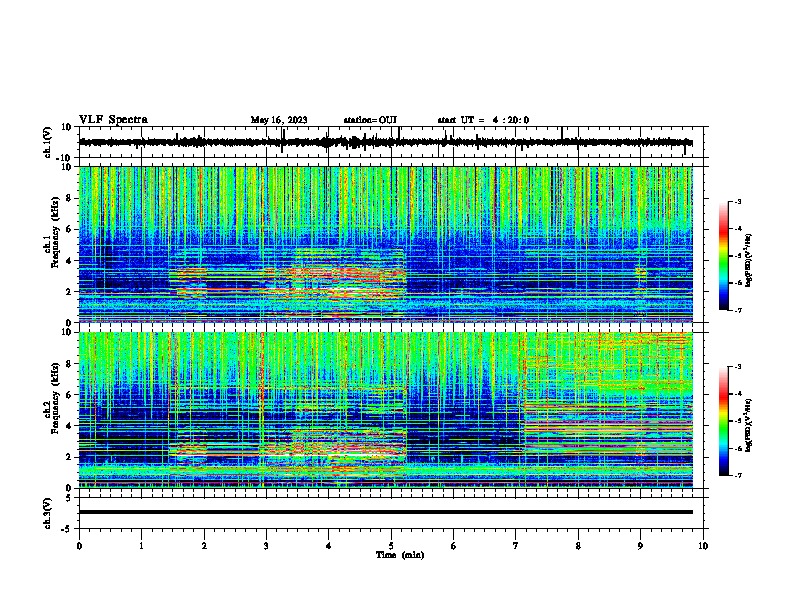Click the '2' kHz tick on ch.2 spectrogram
Viewport: 792px width, 612px height.
point(69,457)
